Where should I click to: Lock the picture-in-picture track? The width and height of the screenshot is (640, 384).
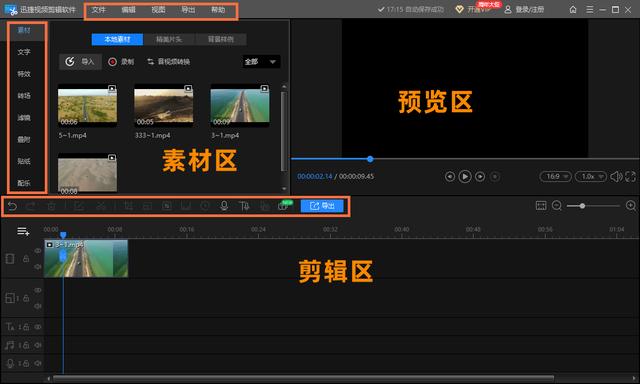tap(26, 298)
